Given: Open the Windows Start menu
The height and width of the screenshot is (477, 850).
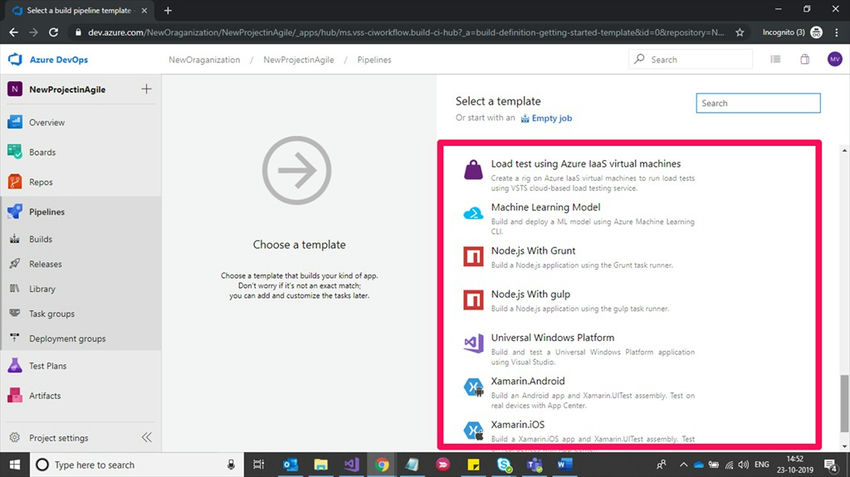Looking at the screenshot, I should point(15,465).
